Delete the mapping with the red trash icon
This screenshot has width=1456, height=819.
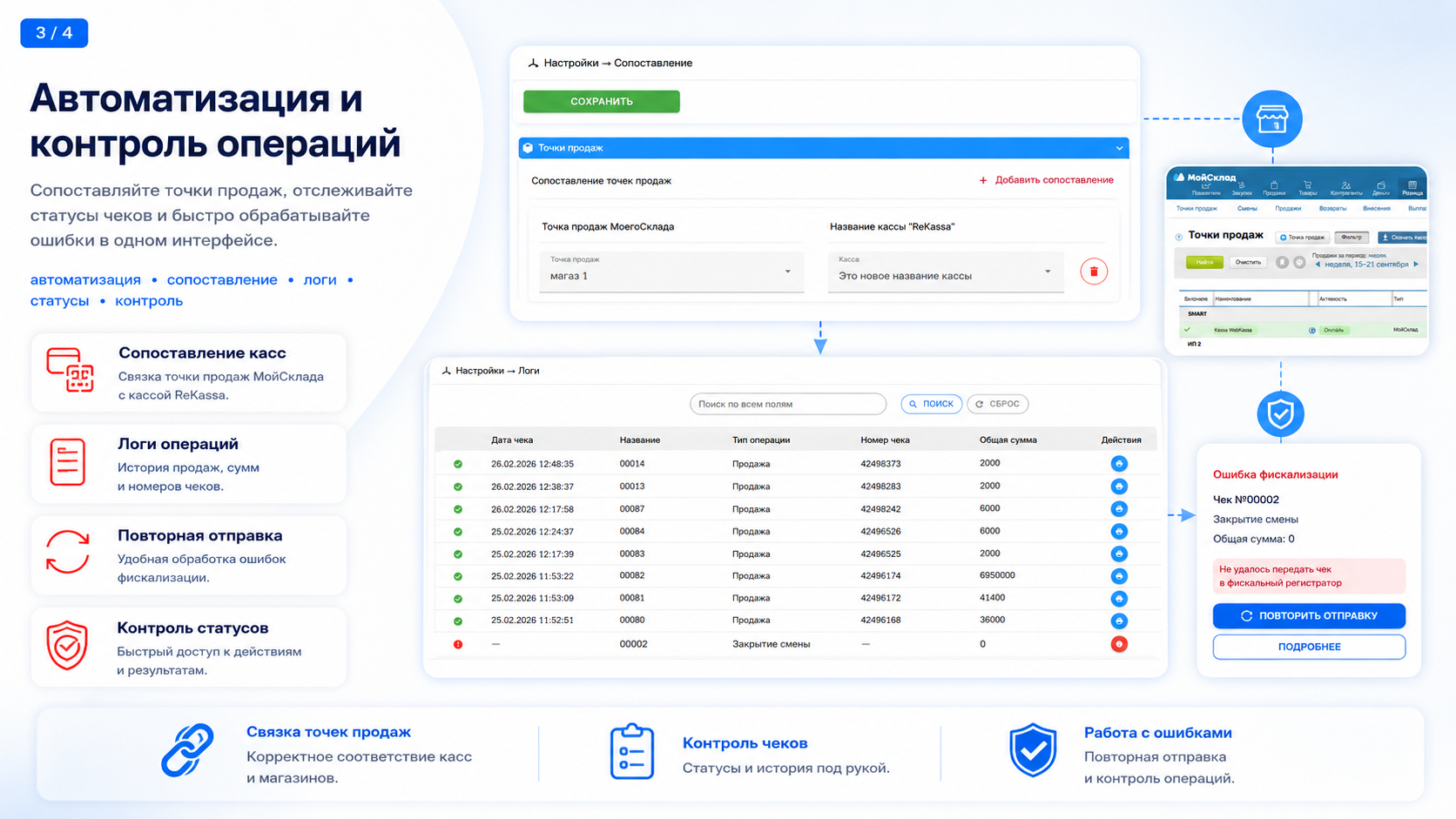pyautogui.click(x=1094, y=272)
